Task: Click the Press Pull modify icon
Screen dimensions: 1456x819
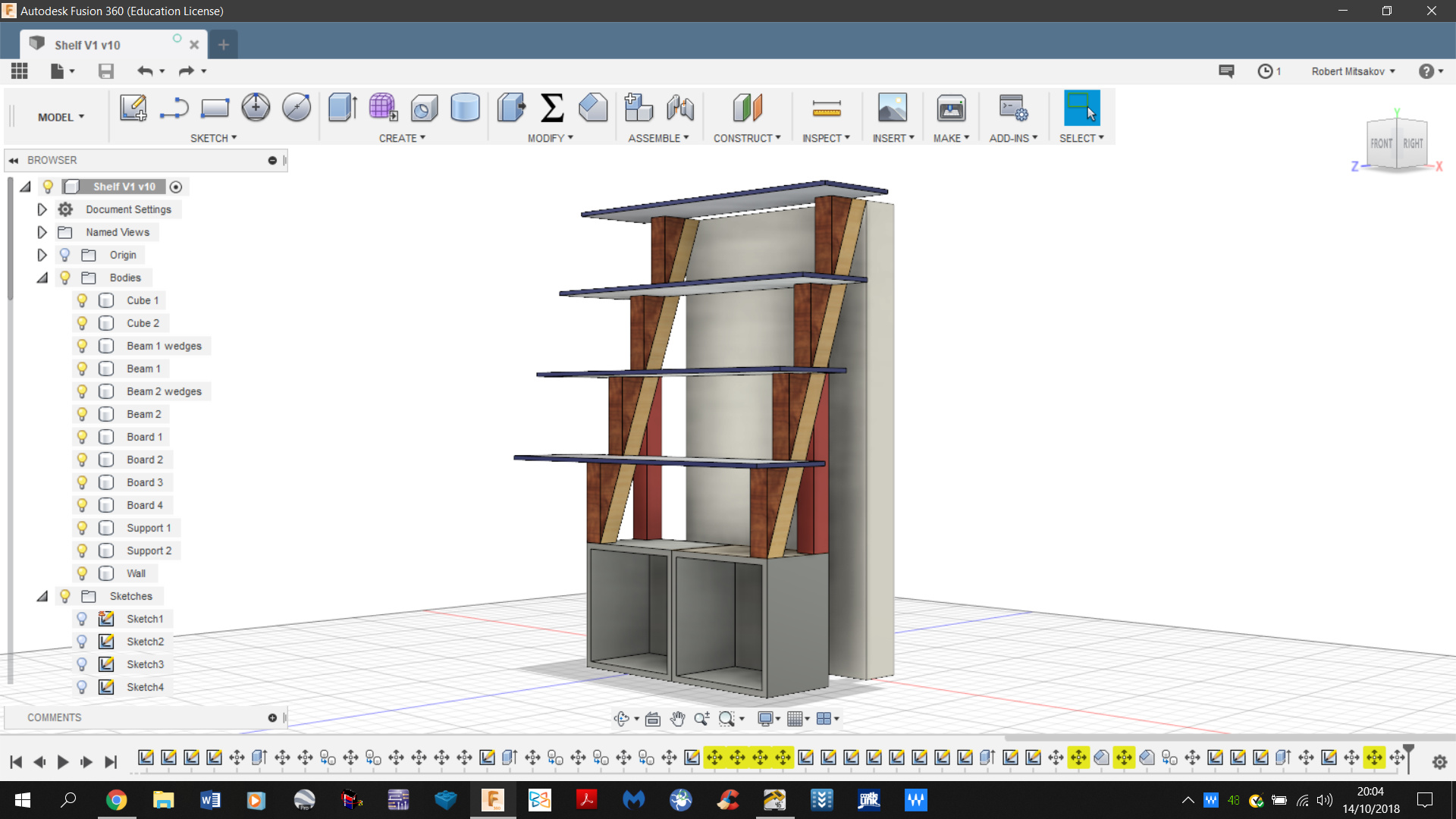Action: (x=511, y=108)
